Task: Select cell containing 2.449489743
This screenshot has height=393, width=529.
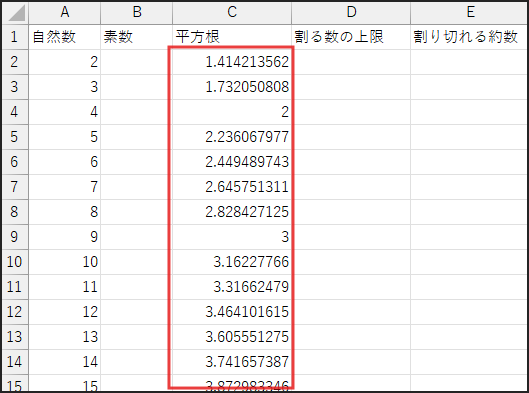Action: (232, 162)
